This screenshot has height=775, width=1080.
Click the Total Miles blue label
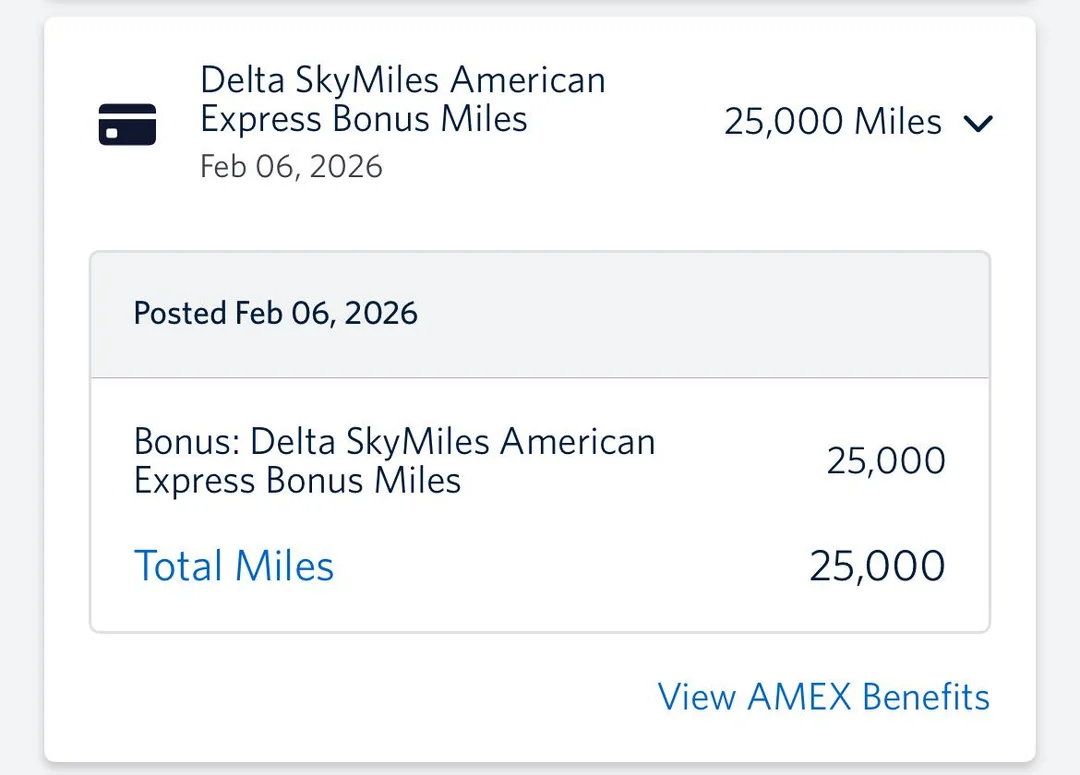pyautogui.click(x=234, y=566)
